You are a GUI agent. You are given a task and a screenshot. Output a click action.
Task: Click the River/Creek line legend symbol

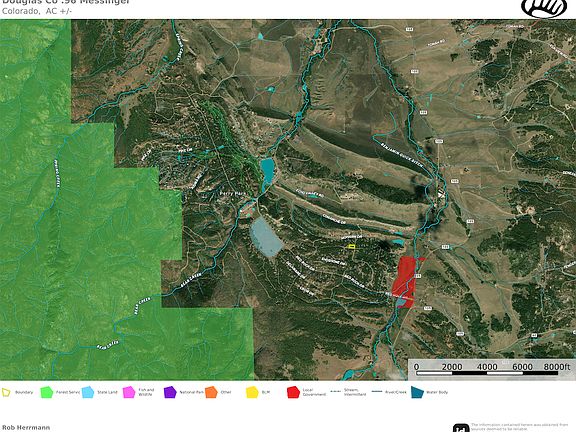coord(377,392)
